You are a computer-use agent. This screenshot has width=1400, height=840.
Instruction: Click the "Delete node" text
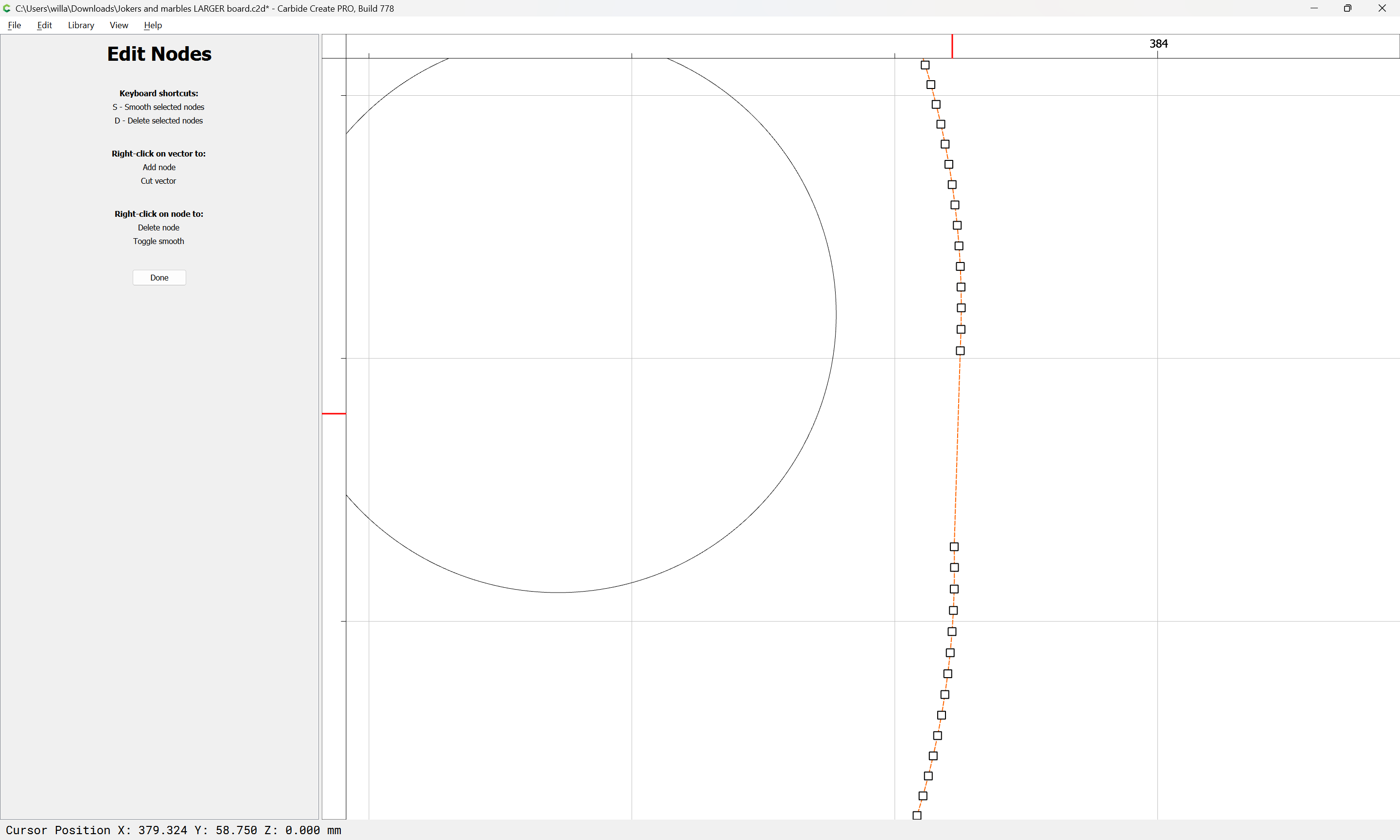[158, 227]
